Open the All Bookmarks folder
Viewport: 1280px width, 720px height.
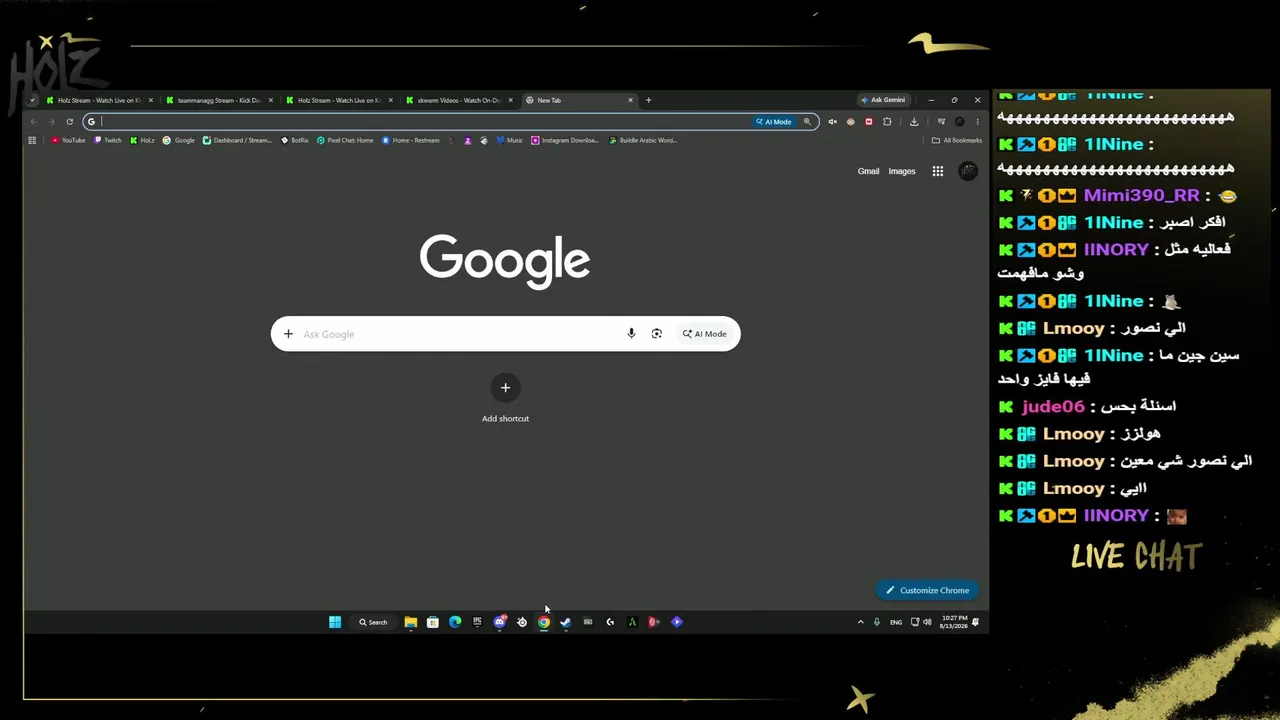point(957,140)
